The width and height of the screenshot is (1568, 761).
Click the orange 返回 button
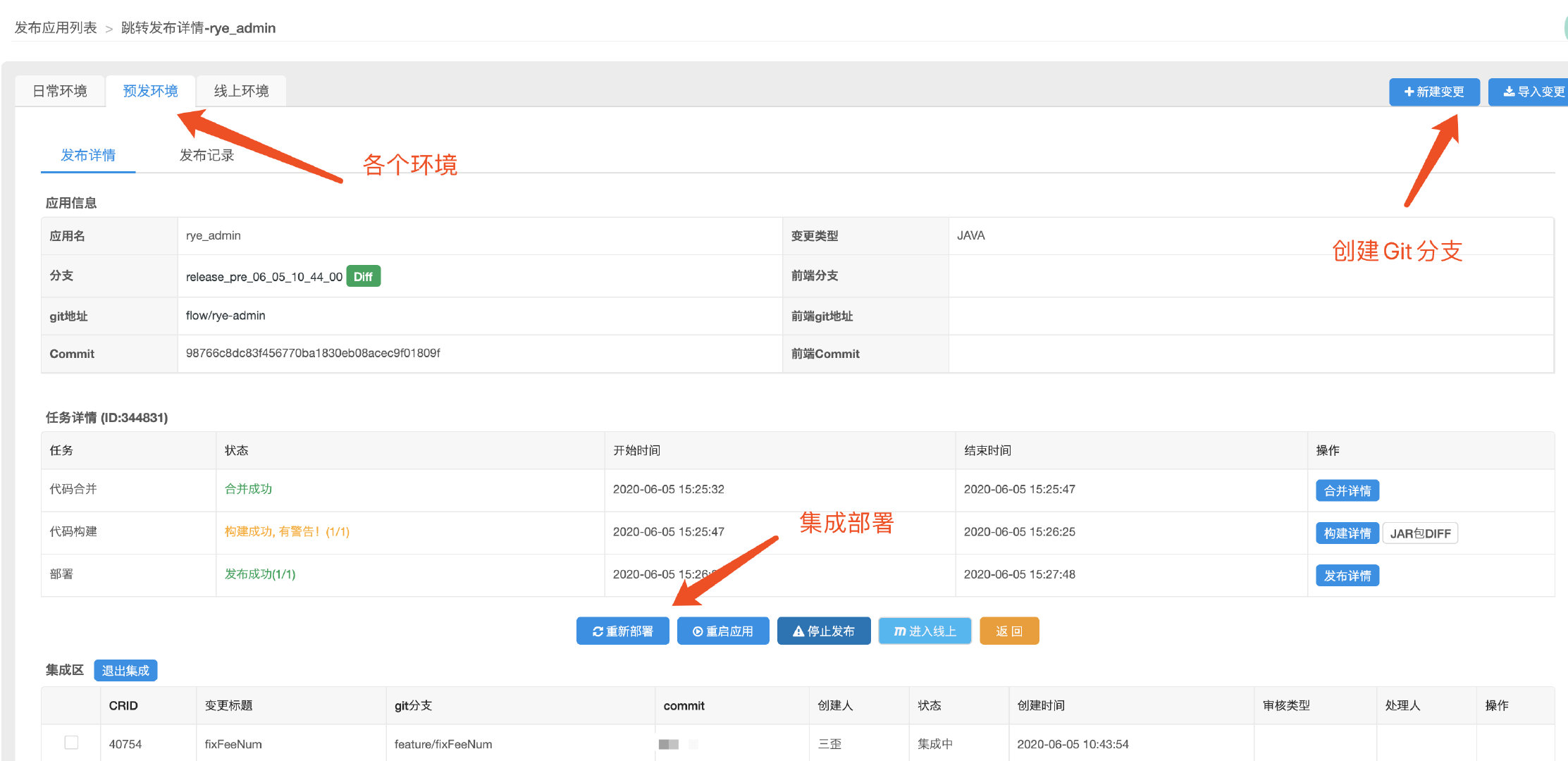[x=1008, y=631]
